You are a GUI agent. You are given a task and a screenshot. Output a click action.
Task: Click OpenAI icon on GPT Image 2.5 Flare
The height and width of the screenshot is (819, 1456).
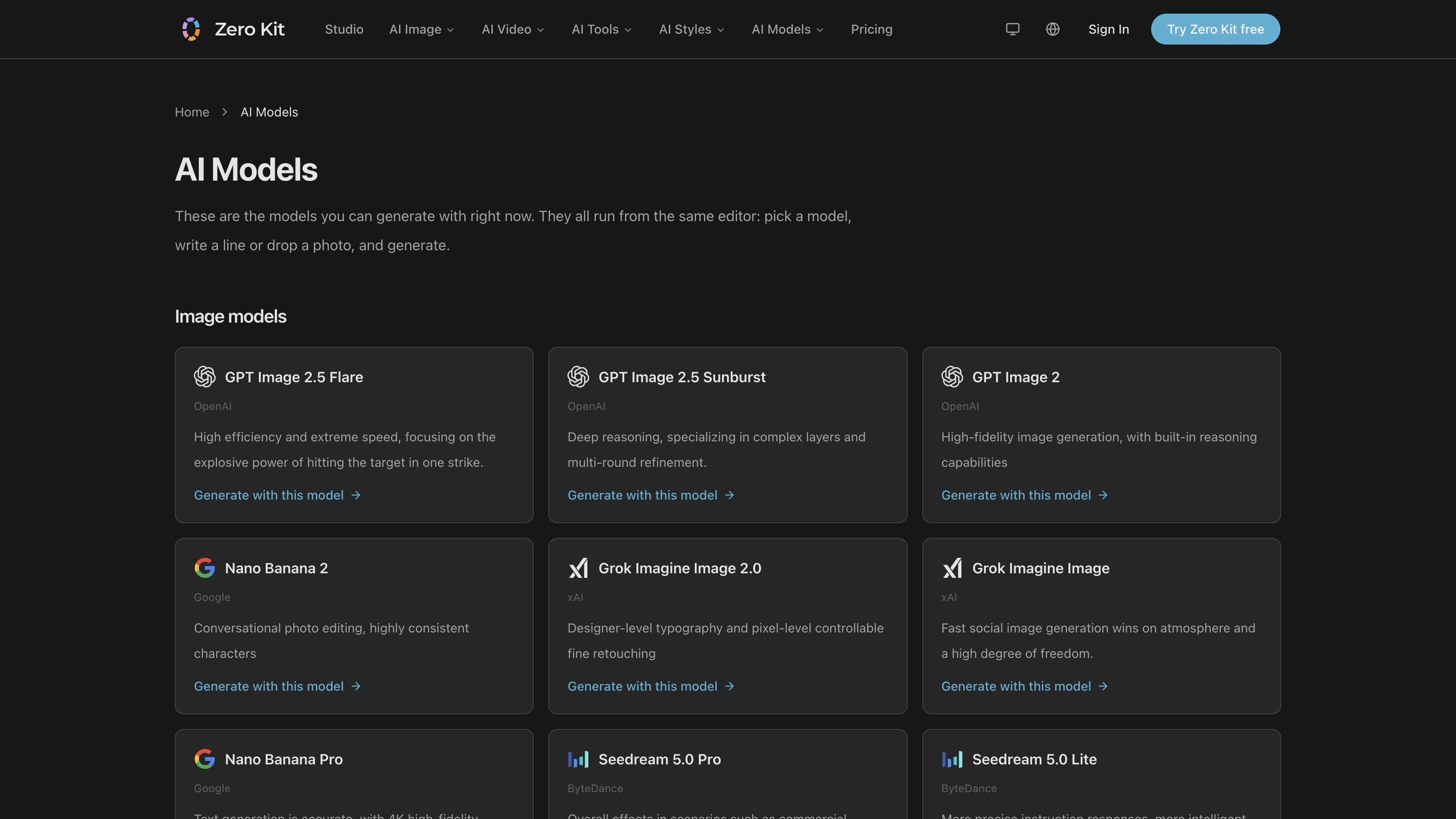205,376
